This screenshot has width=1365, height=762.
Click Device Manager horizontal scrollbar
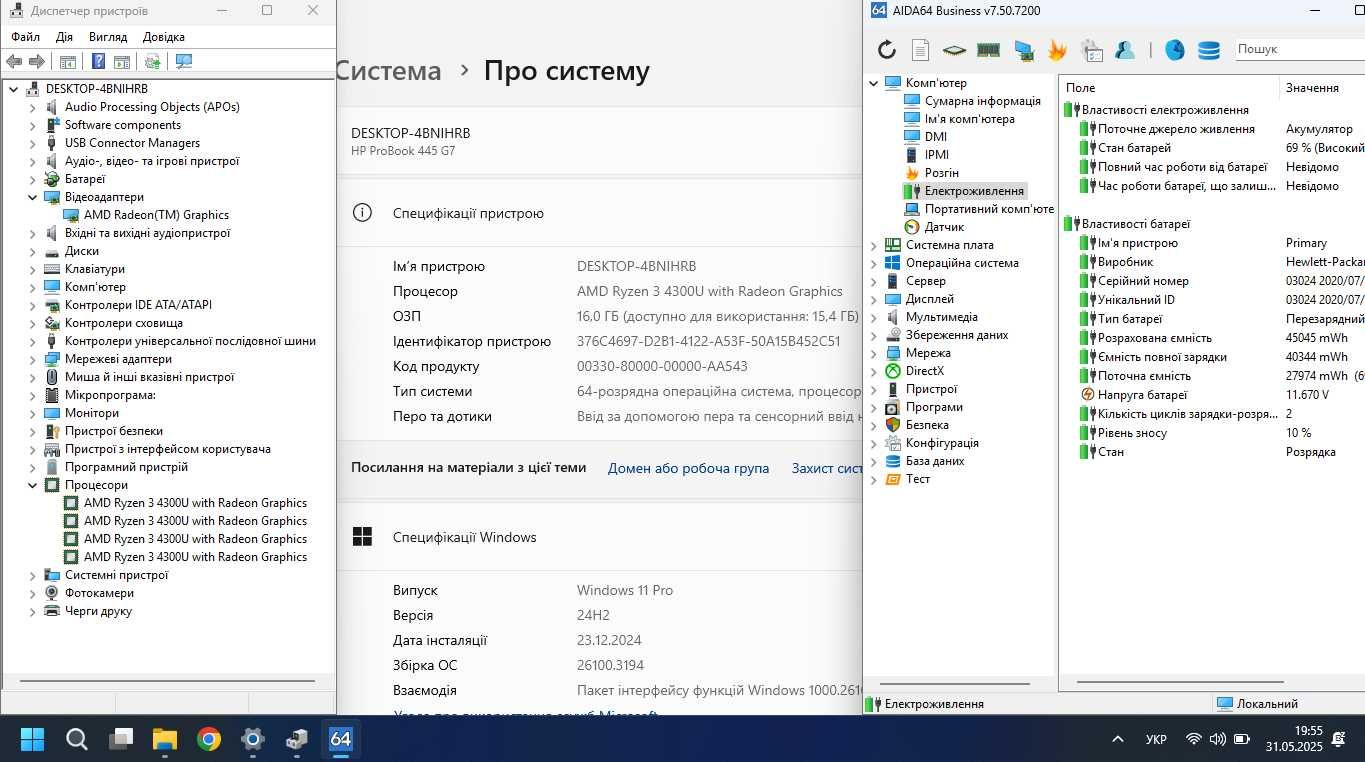coord(168,681)
